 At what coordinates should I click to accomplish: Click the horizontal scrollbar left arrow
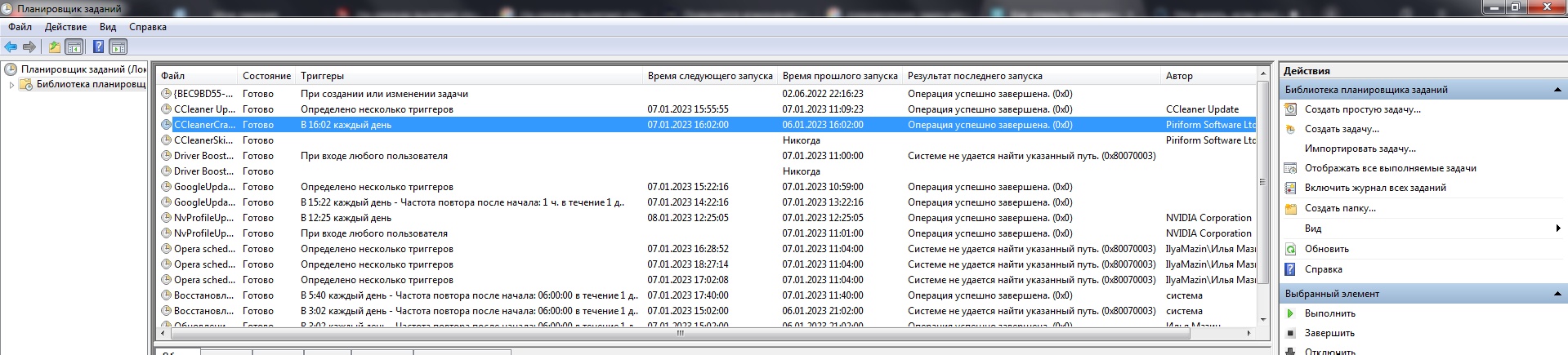click(x=163, y=333)
